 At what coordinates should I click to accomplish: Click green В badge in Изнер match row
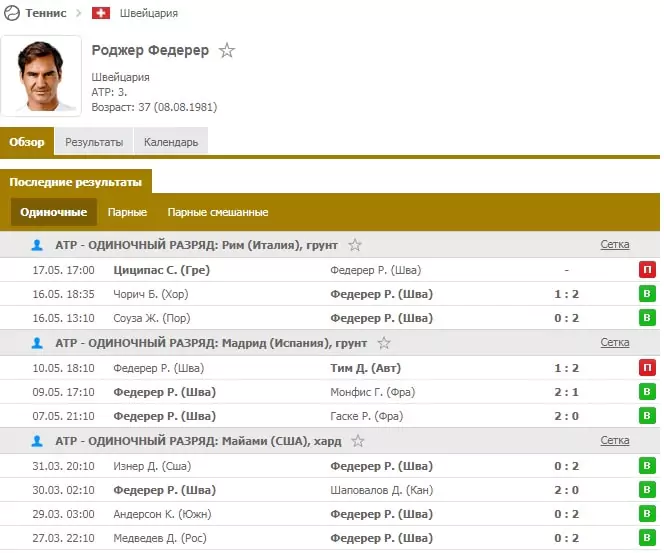click(647, 466)
